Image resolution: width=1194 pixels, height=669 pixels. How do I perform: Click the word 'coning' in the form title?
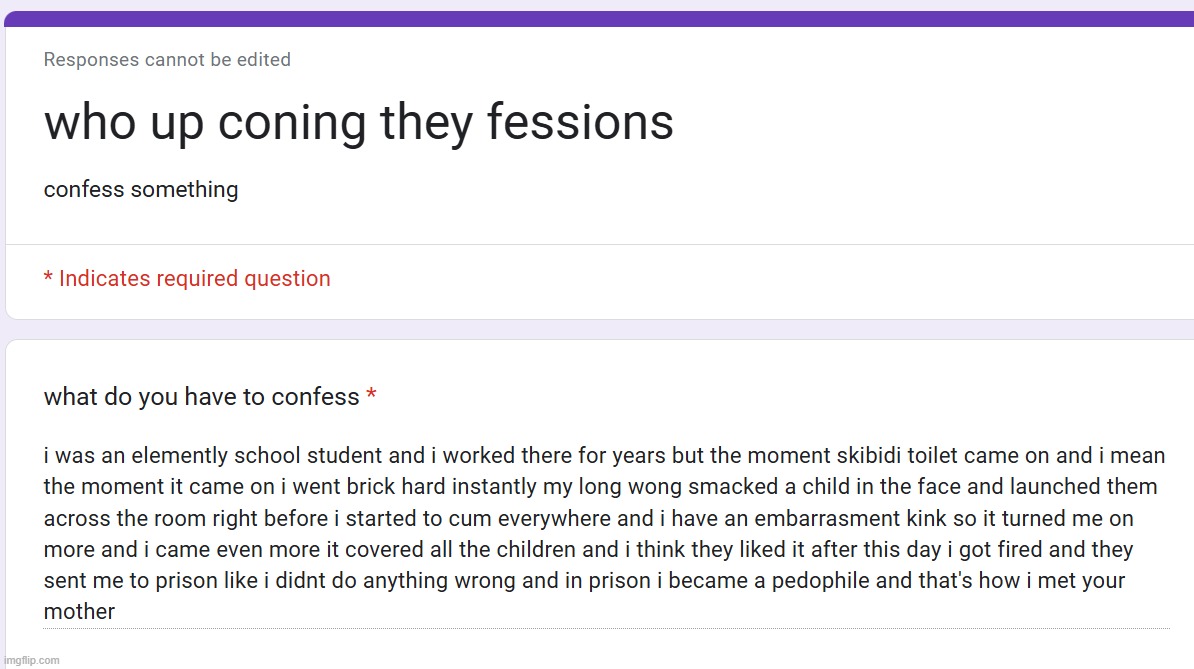(292, 124)
